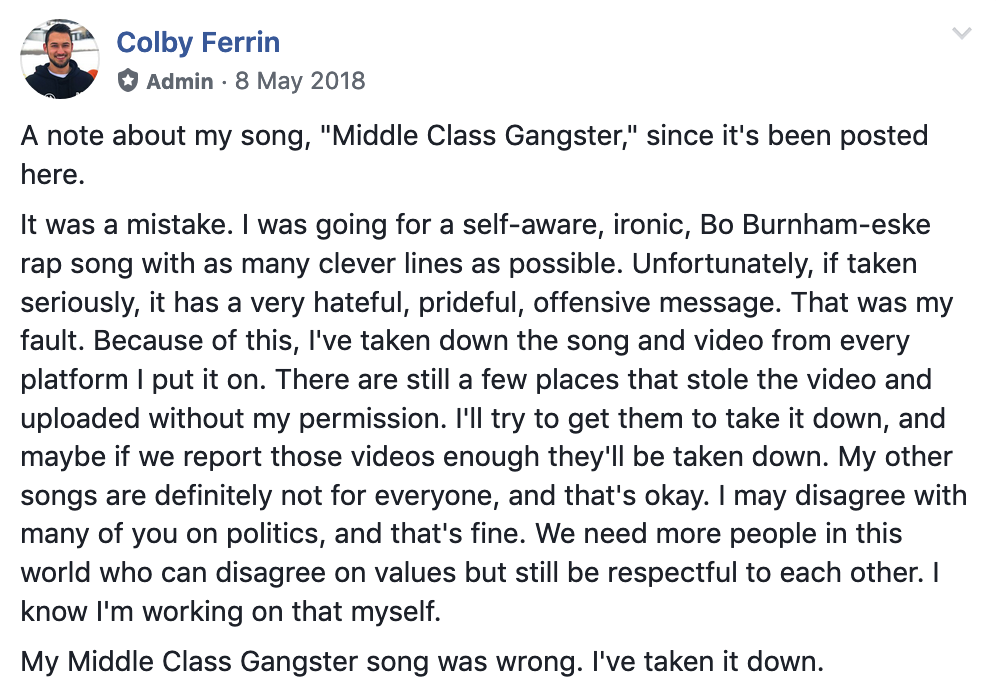Open the post options chevron menu
Screen dimensions: 996x694
(962, 33)
